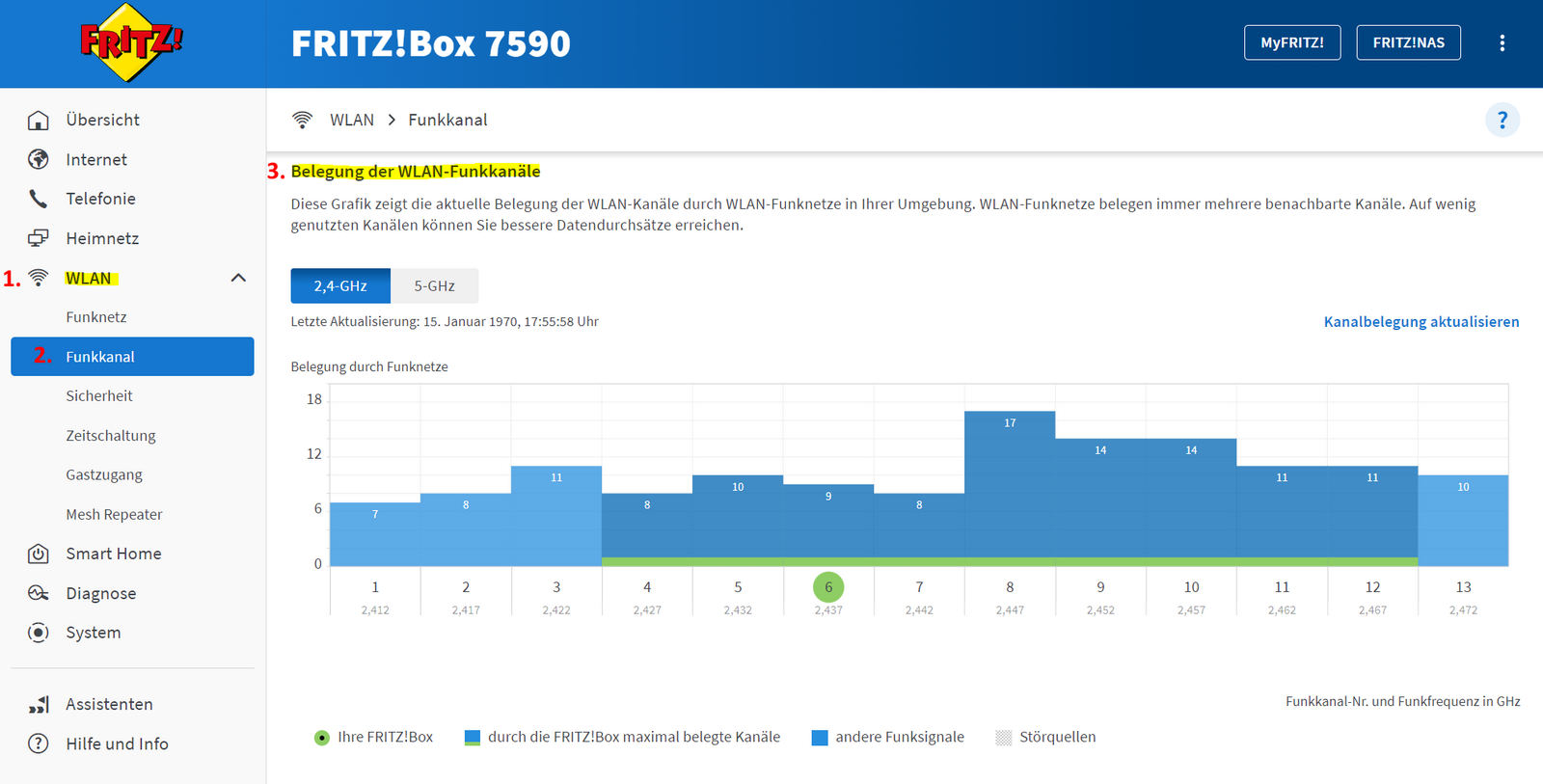Image resolution: width=1543 pixels, height=784 pixels.
Task: Click the channel 13 bar showing 10
Action: (x=1463, y=520)
